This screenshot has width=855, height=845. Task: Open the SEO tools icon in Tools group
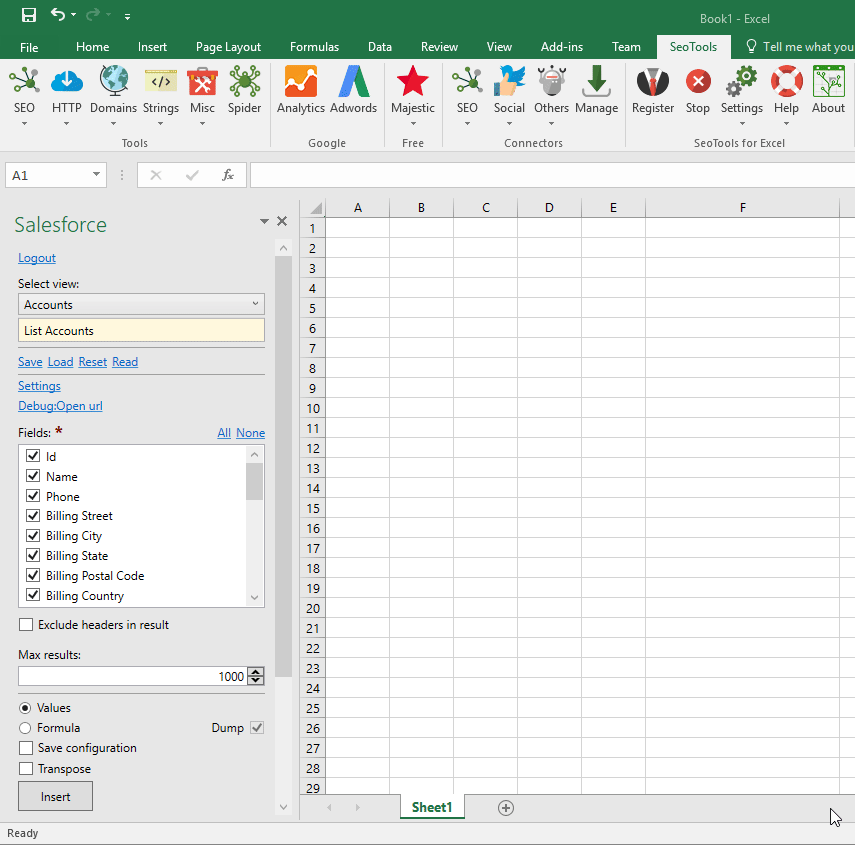point(24,82)
